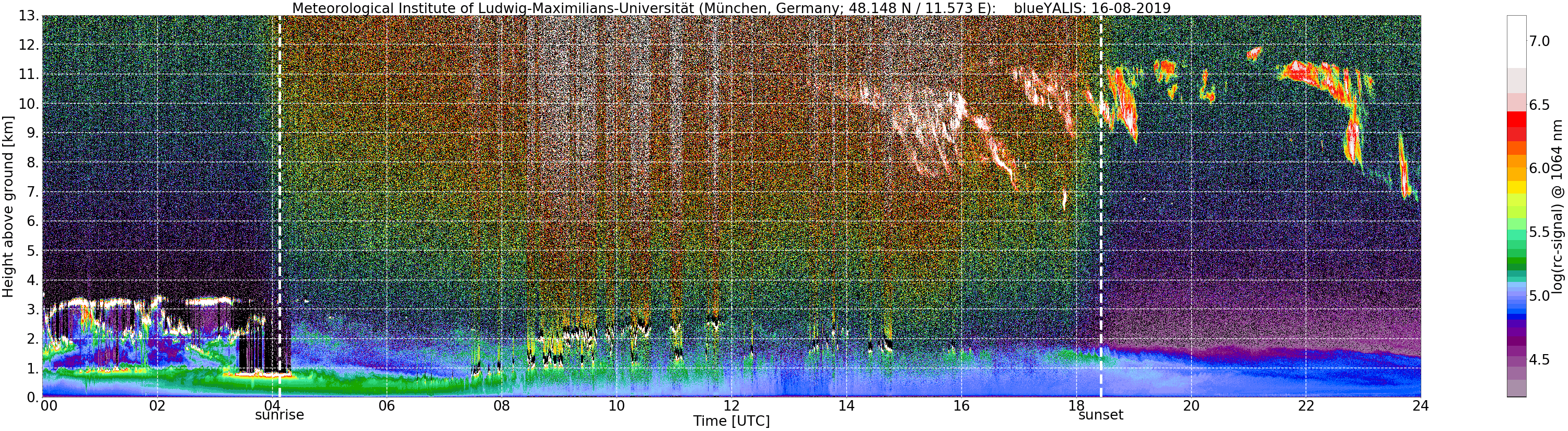Click the y-axis tick label '7.'
1568x431 pixels.
click(x=33, y=192)
